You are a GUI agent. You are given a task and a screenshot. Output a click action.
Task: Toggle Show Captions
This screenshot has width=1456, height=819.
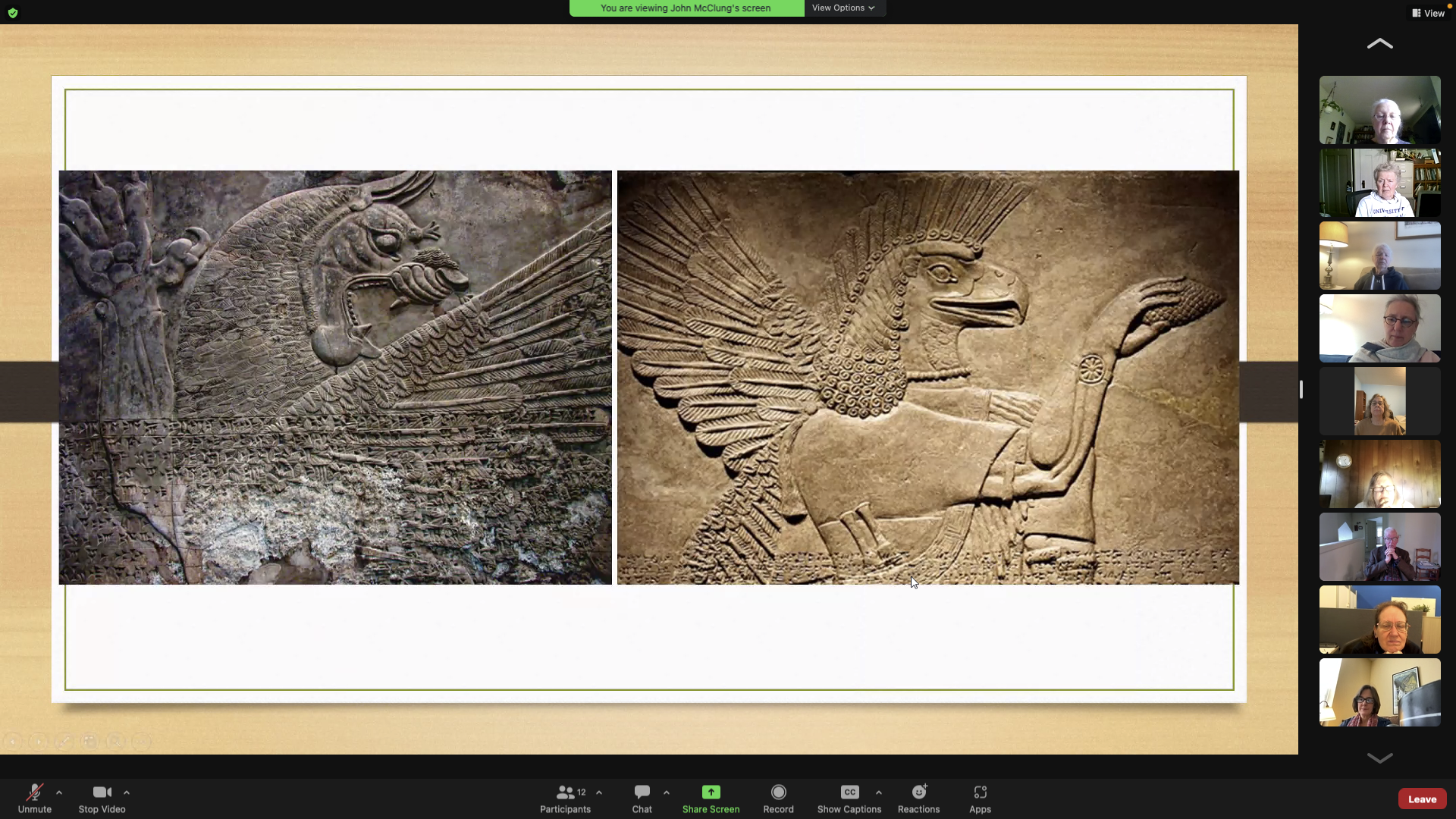(849, 792)
